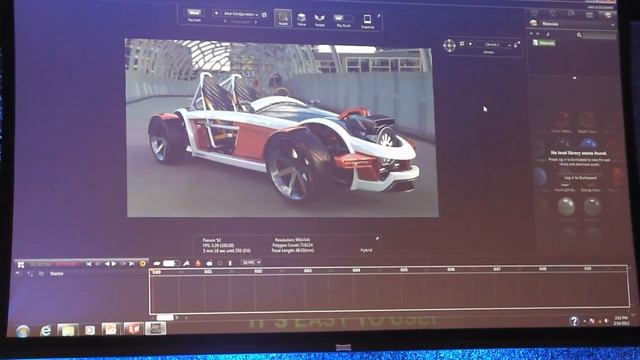The image size is (640, 360).
Task: Click the camera navigation wheel icon
Action: tap(449, 45)
